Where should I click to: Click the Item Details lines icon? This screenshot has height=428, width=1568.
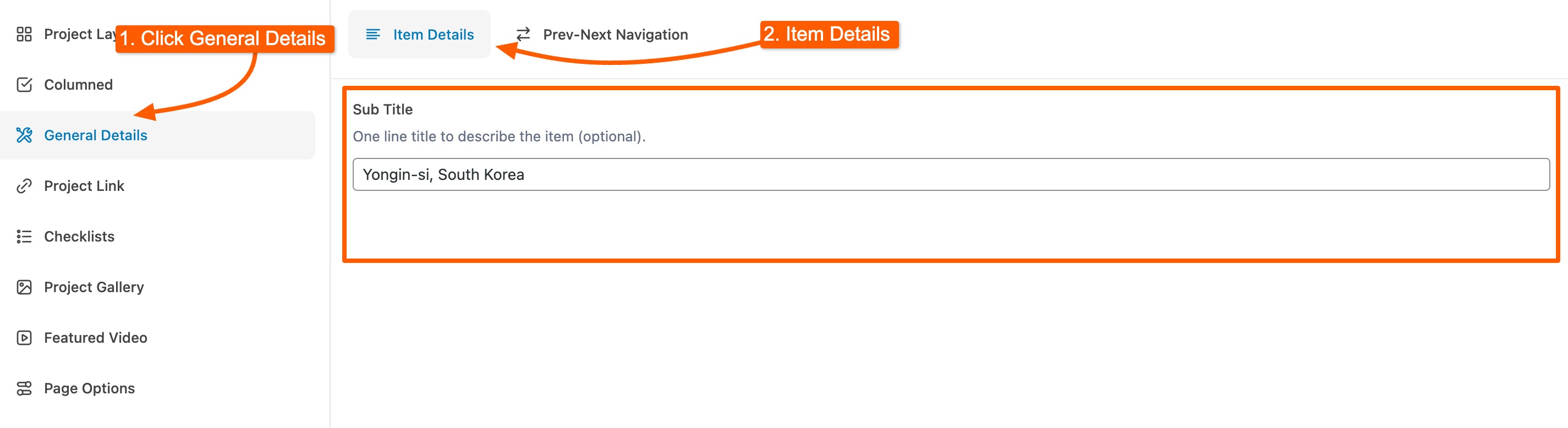click(372, 35)
